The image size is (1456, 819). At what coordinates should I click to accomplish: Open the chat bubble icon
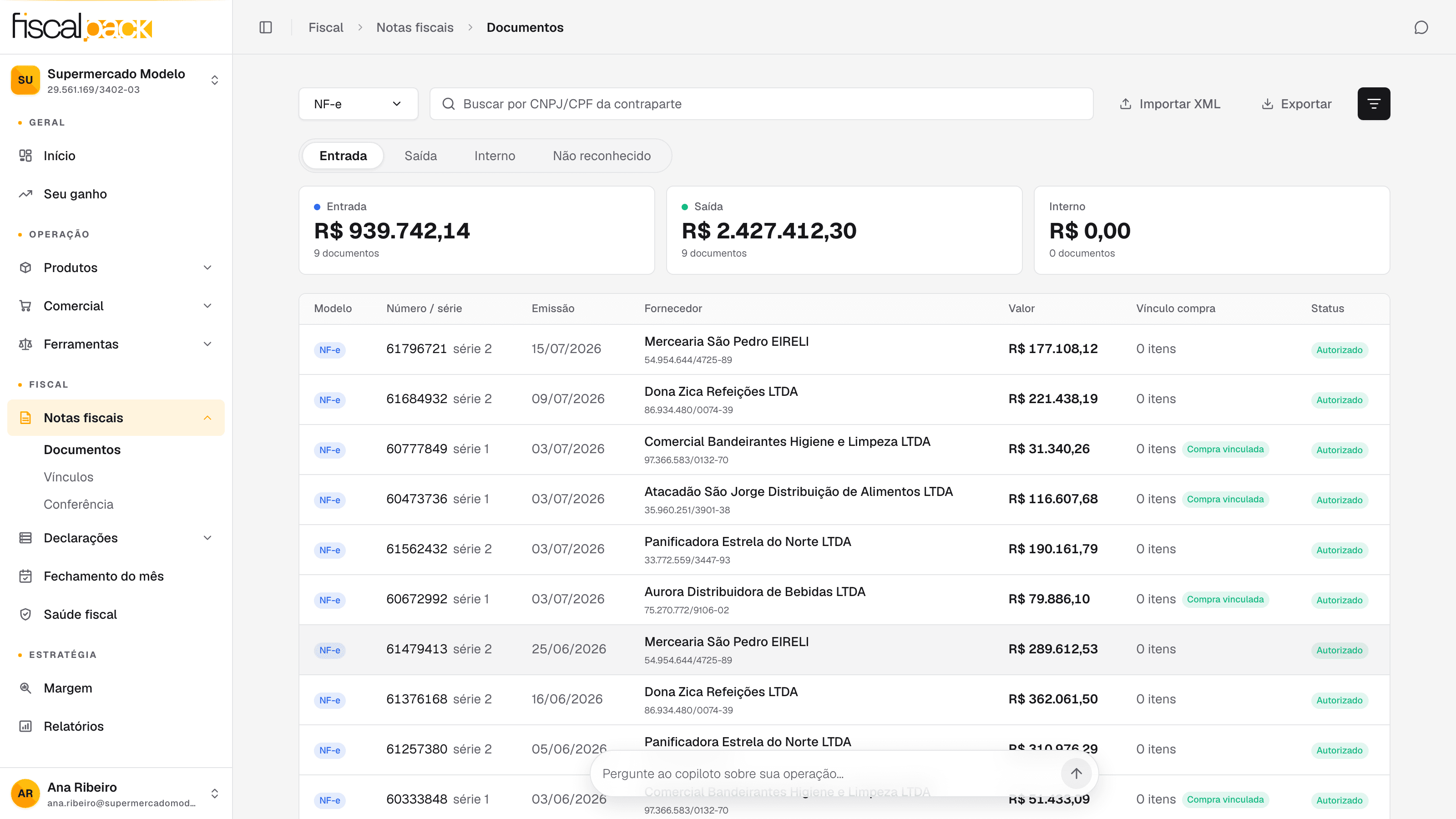(1421, 27)
